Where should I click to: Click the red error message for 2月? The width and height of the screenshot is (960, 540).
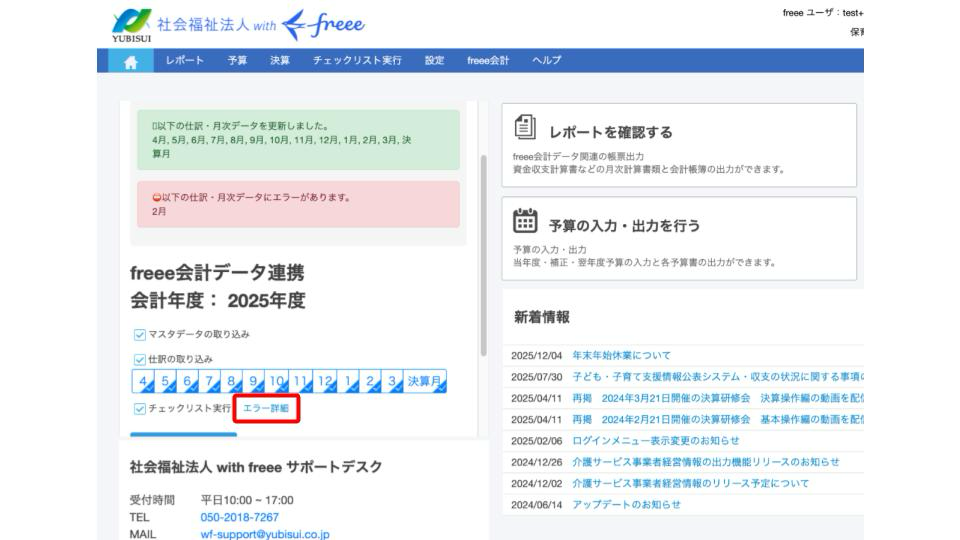click(298, 204)
